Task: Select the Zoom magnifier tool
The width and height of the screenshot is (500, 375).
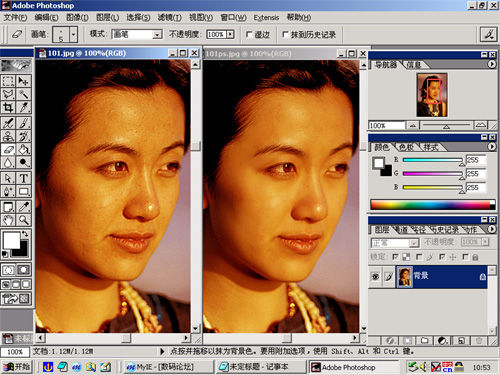Action: click(23, 220)
